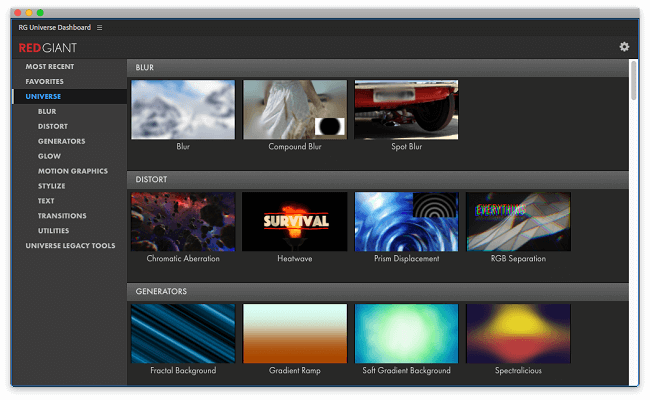Click the 'RGB Separation' caption text
This screenshot has height=400, width=650.
pos(518,258)
